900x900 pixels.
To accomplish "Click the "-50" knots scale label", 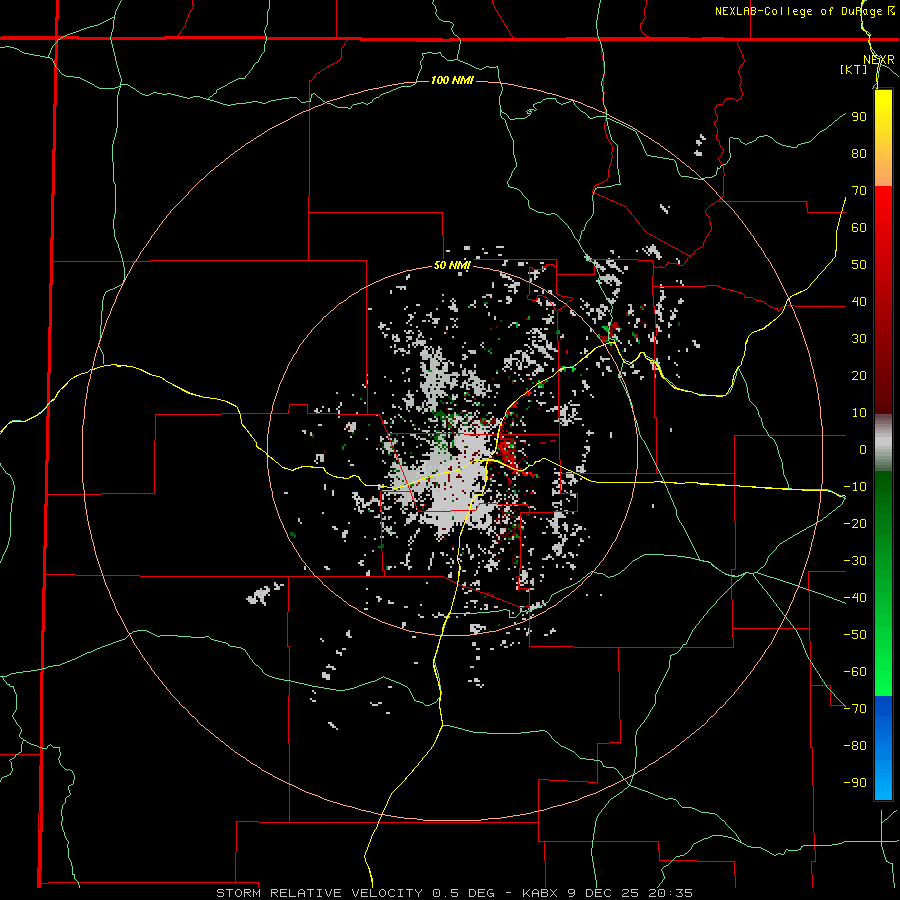I will coord(855,634).
